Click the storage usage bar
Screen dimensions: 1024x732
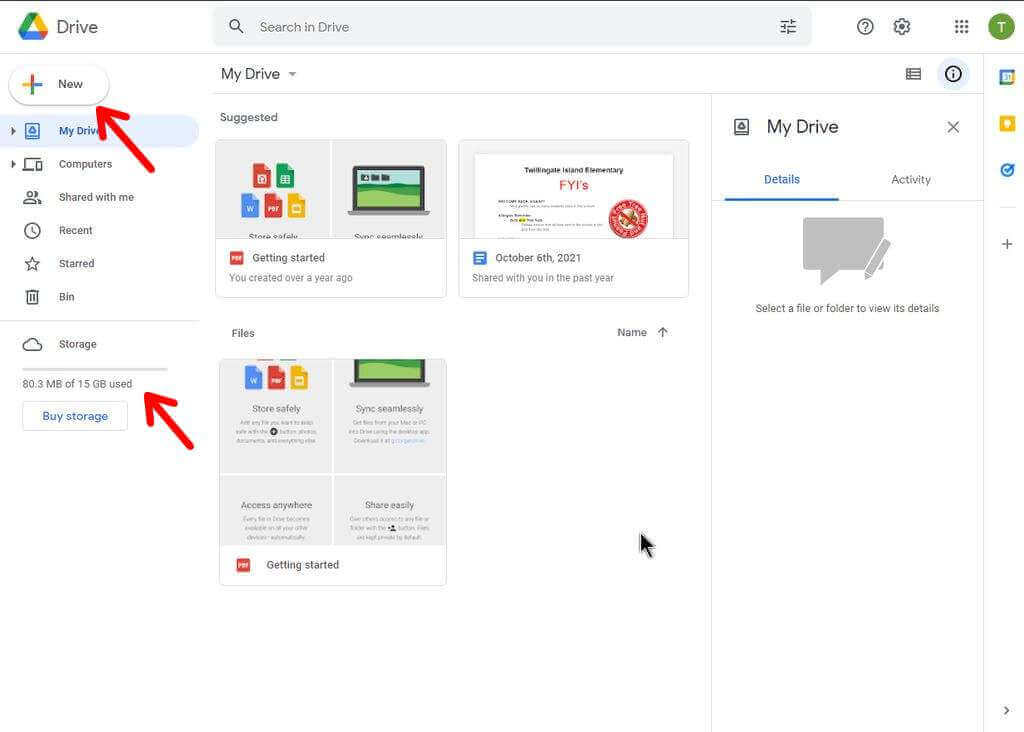(x=95, y=370)
